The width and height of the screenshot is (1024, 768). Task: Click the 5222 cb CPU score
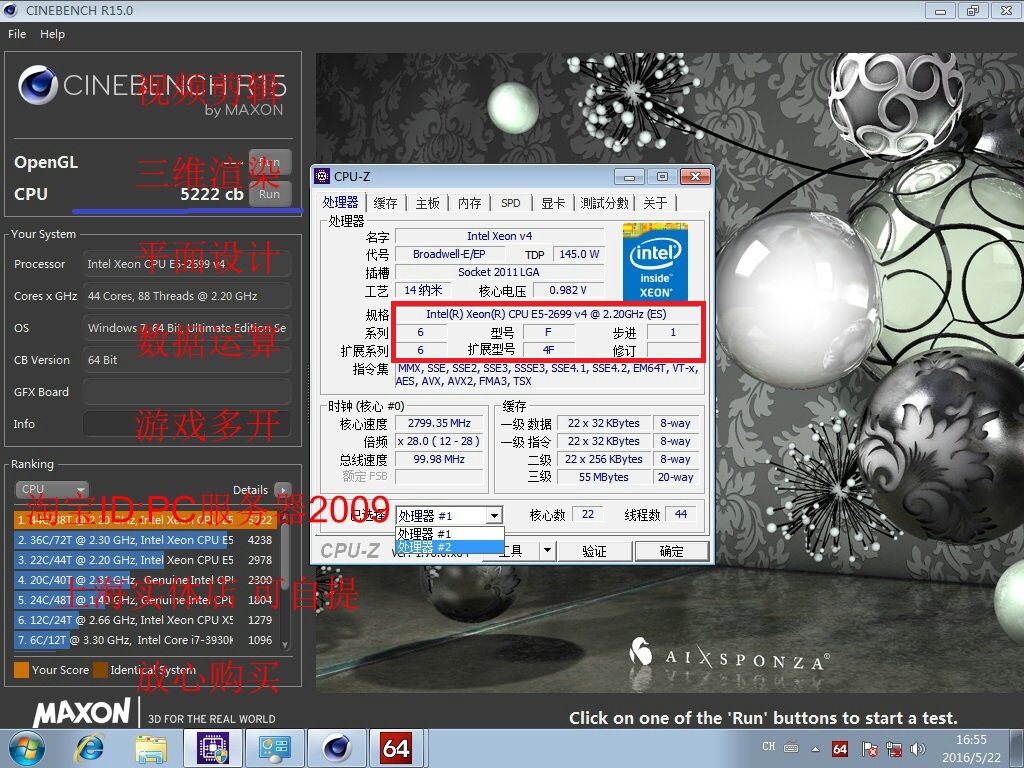(x=212, y=194)
